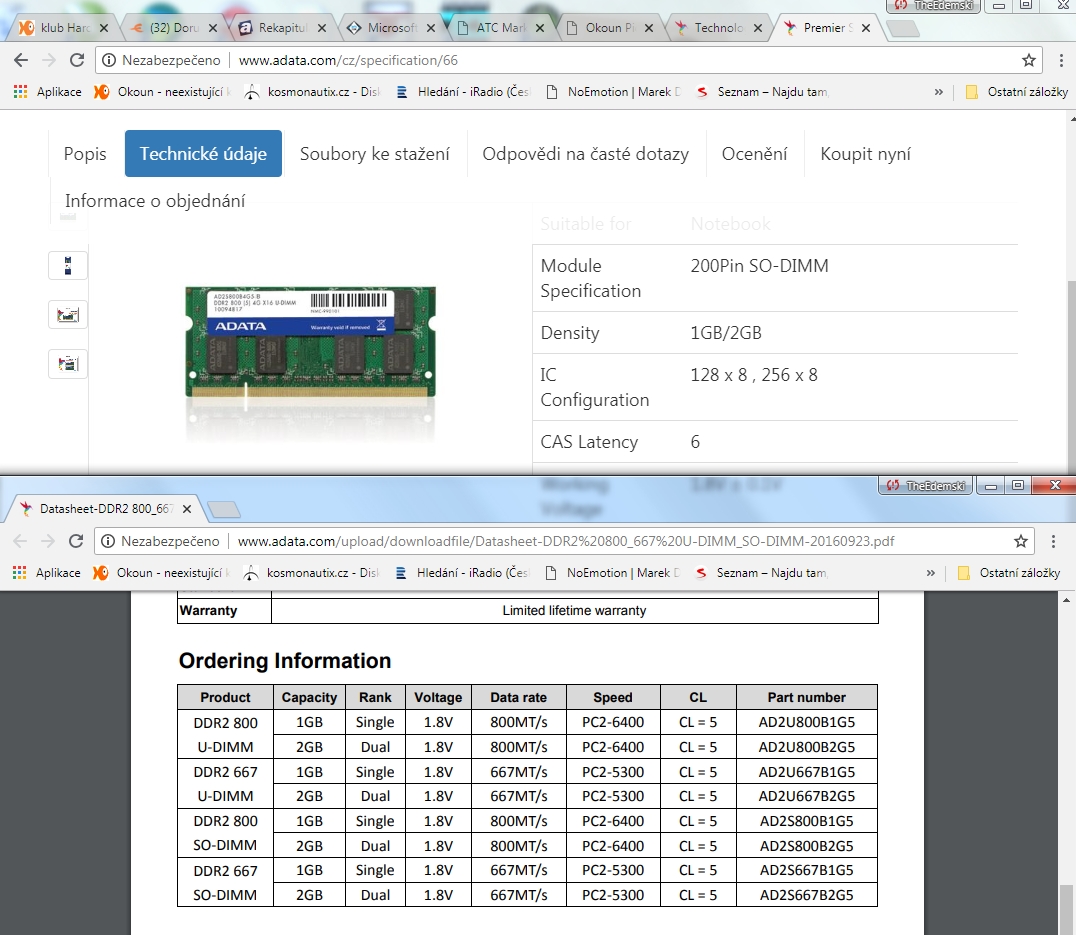
Task: Open NoEmotion bookmark in top window
Action: tap(613, 92)
